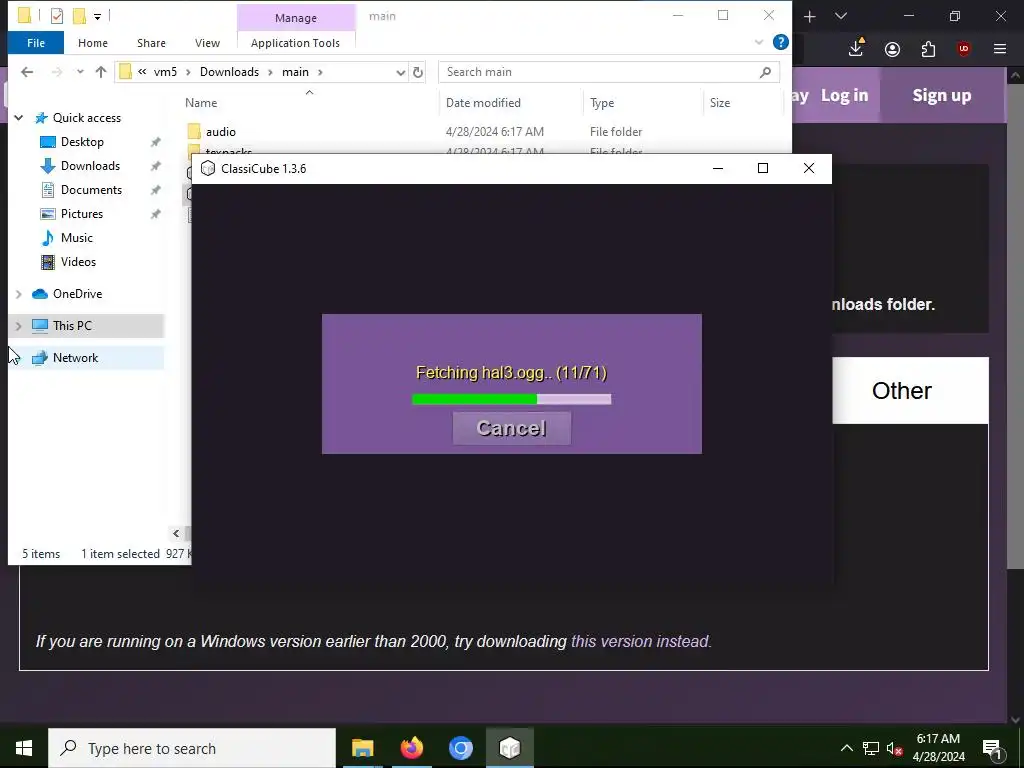Click New folder quick access icon

pos(79,15)
